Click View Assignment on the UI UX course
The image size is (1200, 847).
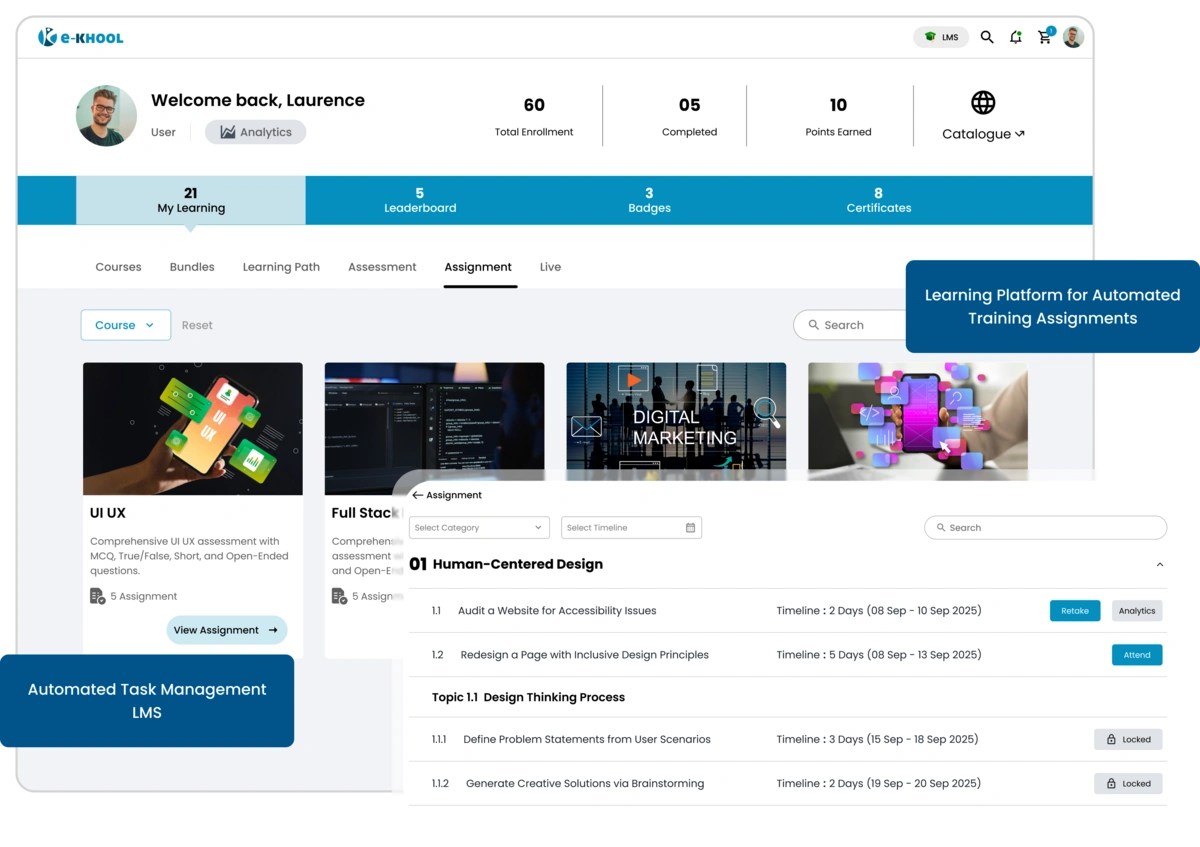226,630
